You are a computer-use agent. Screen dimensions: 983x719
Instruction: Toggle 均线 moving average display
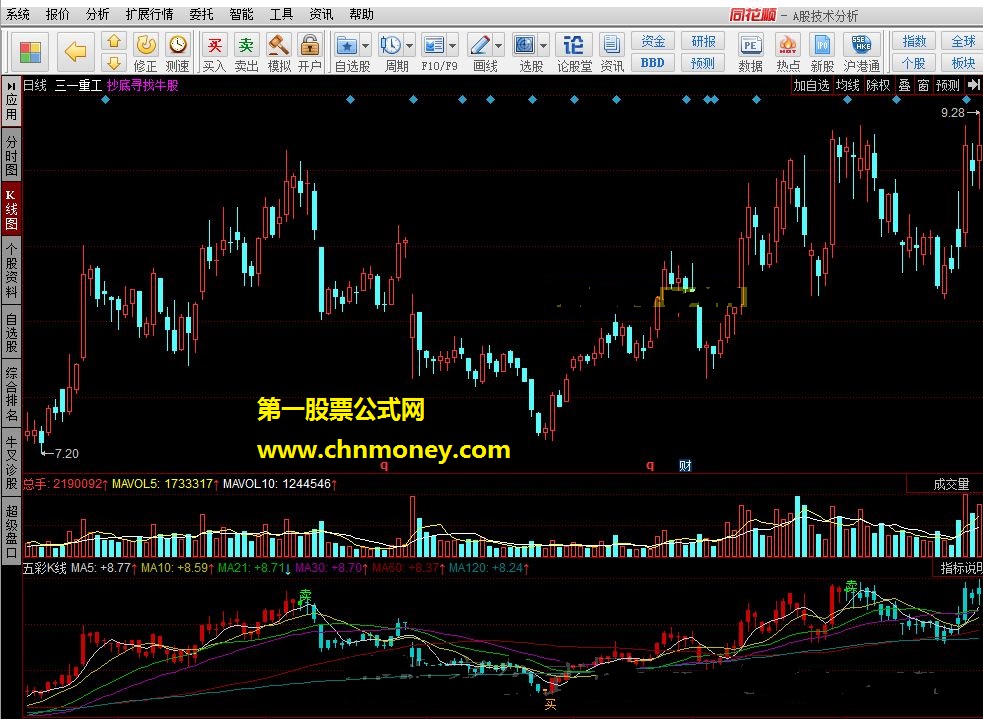coord(848,85)
